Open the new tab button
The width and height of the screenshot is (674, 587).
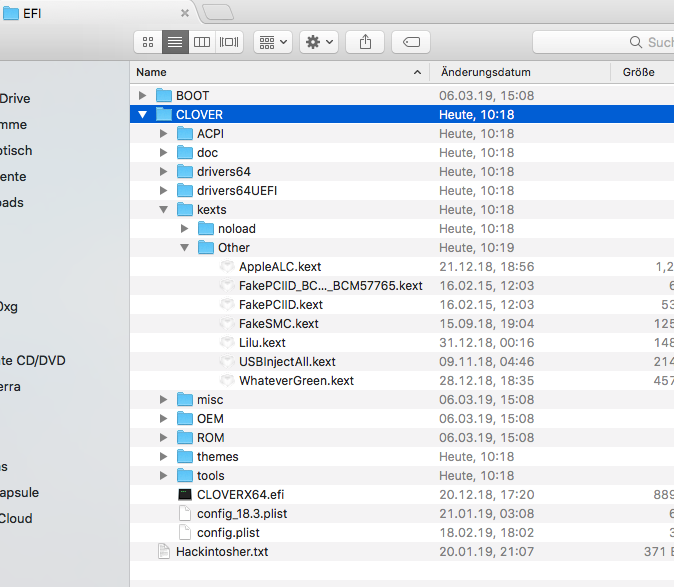tap(218, 12)
